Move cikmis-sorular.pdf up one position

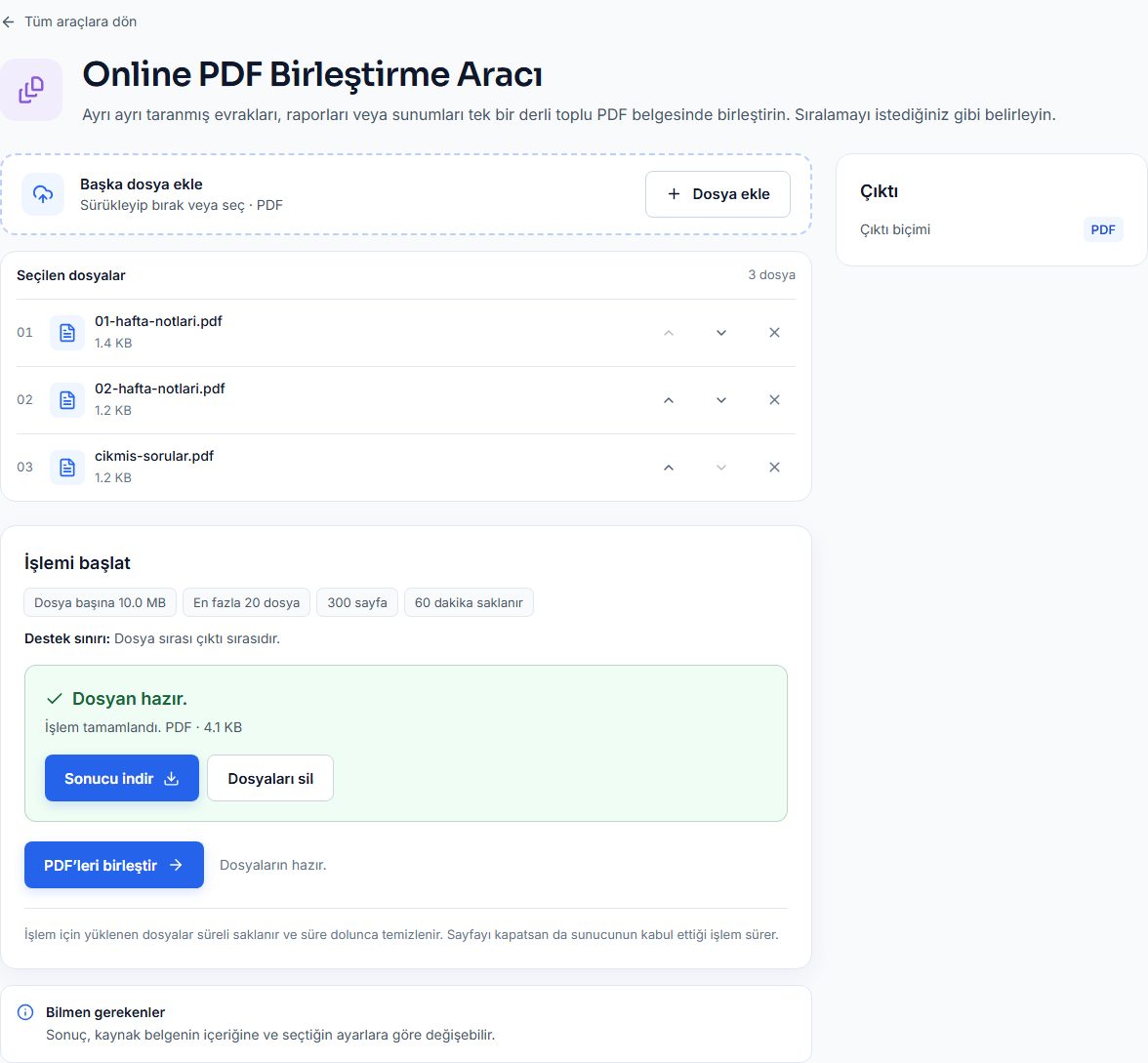click(x=669, y=467)
